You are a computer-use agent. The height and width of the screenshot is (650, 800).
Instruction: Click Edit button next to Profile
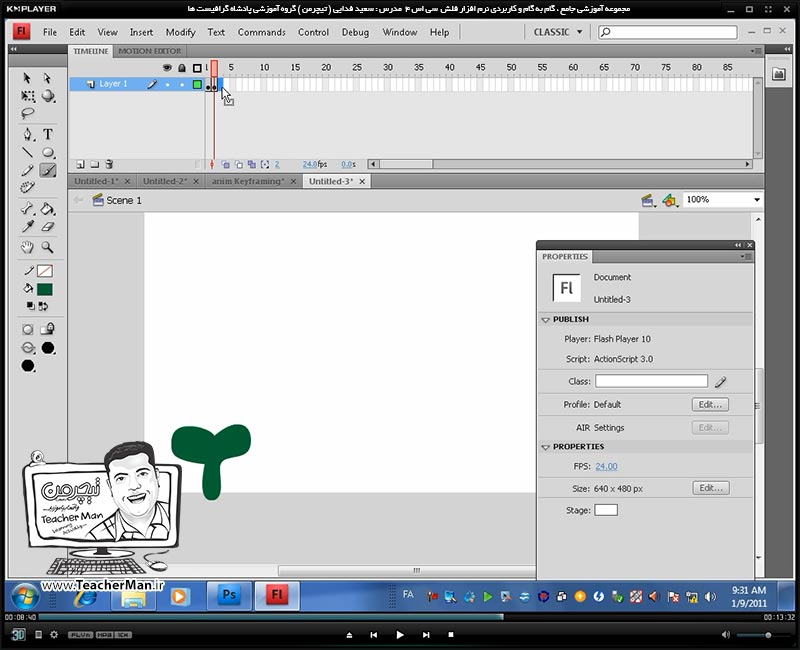710,405
